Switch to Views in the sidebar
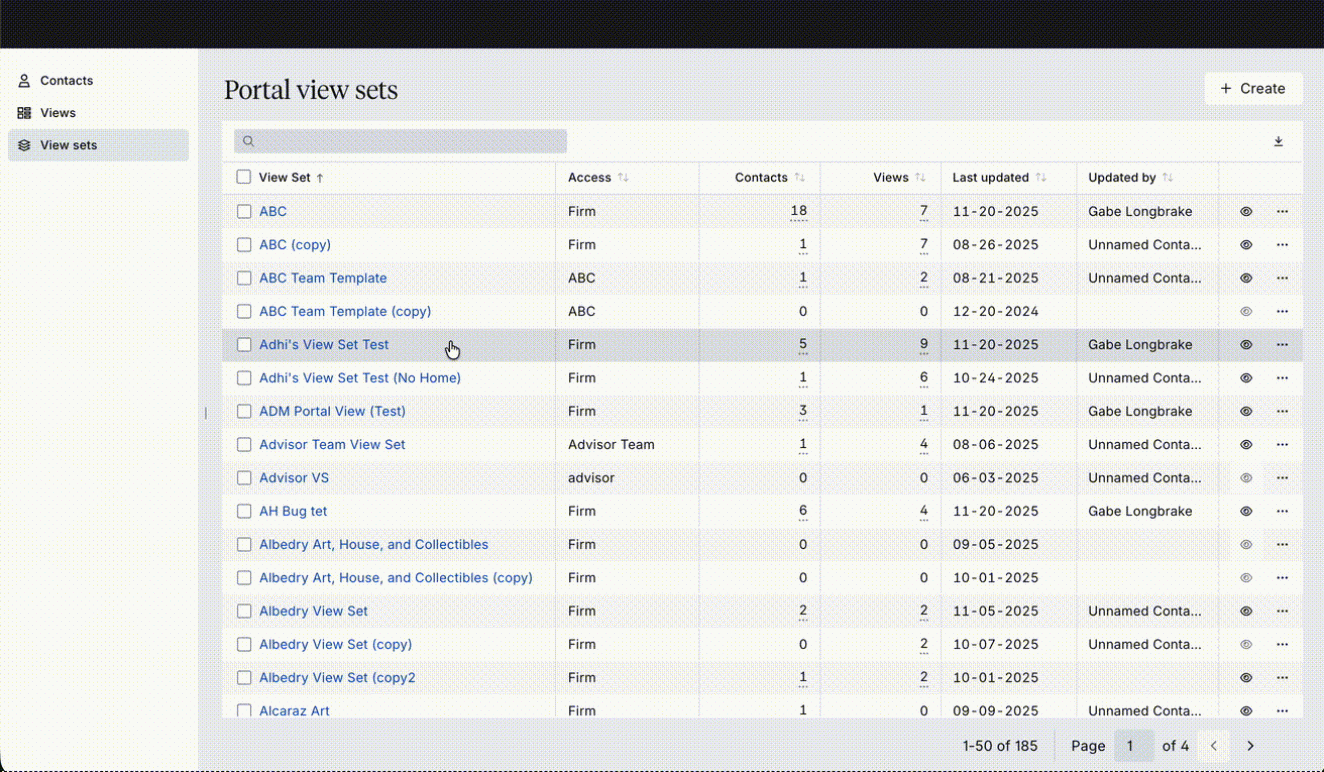This screenshot has height=772, width=1324. coord(58,113)
